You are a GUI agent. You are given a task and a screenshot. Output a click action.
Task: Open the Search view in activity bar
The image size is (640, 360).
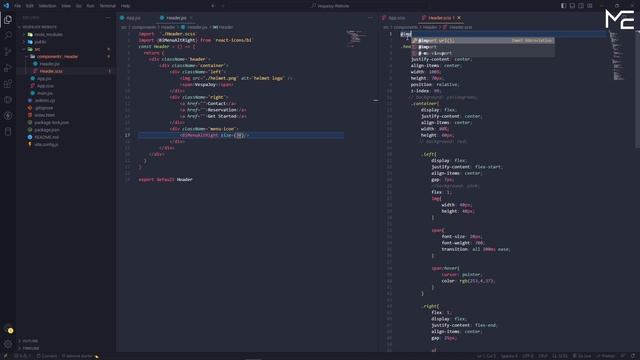[x=8, y=35]
